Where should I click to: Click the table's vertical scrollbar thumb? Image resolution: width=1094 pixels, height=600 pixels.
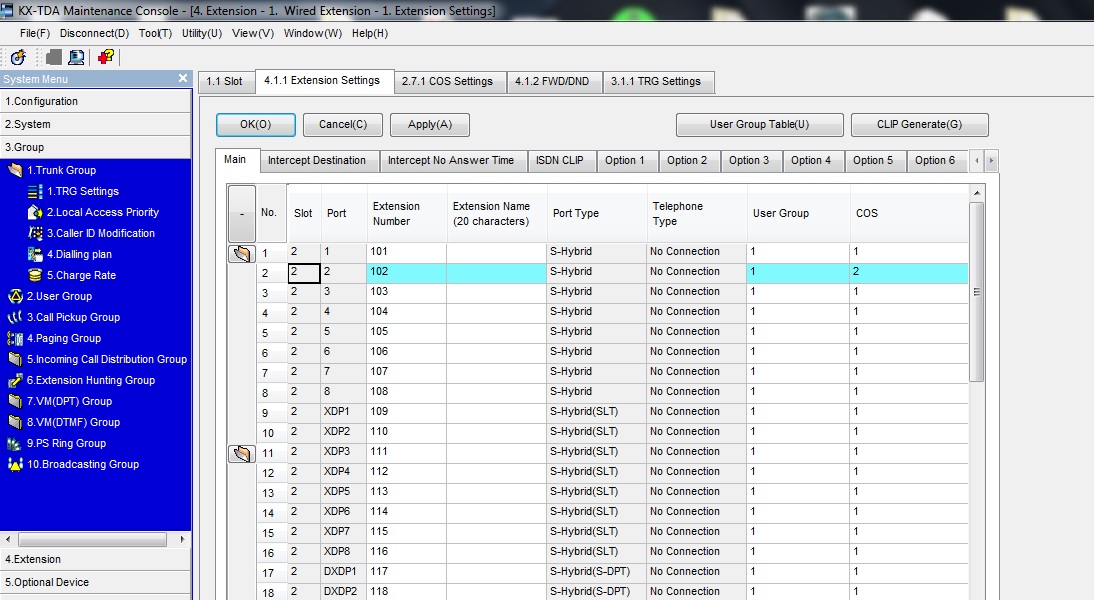coord(977,292)
